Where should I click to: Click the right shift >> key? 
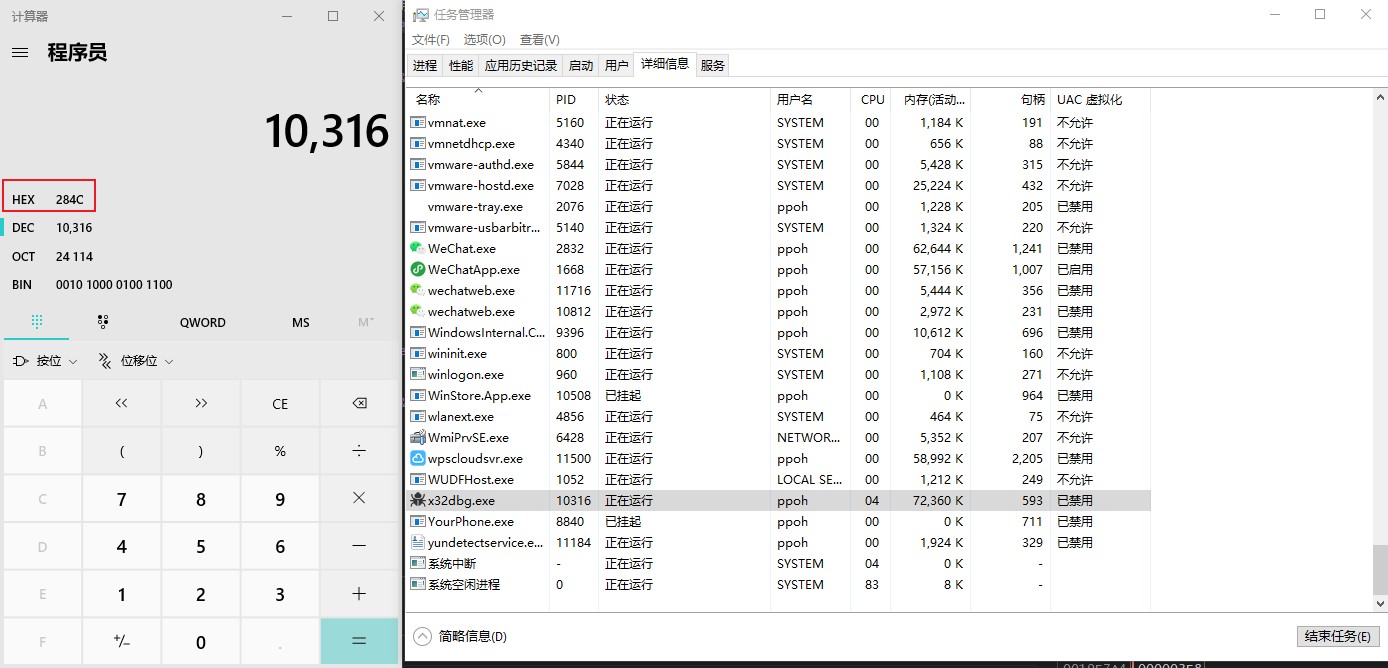201,404
